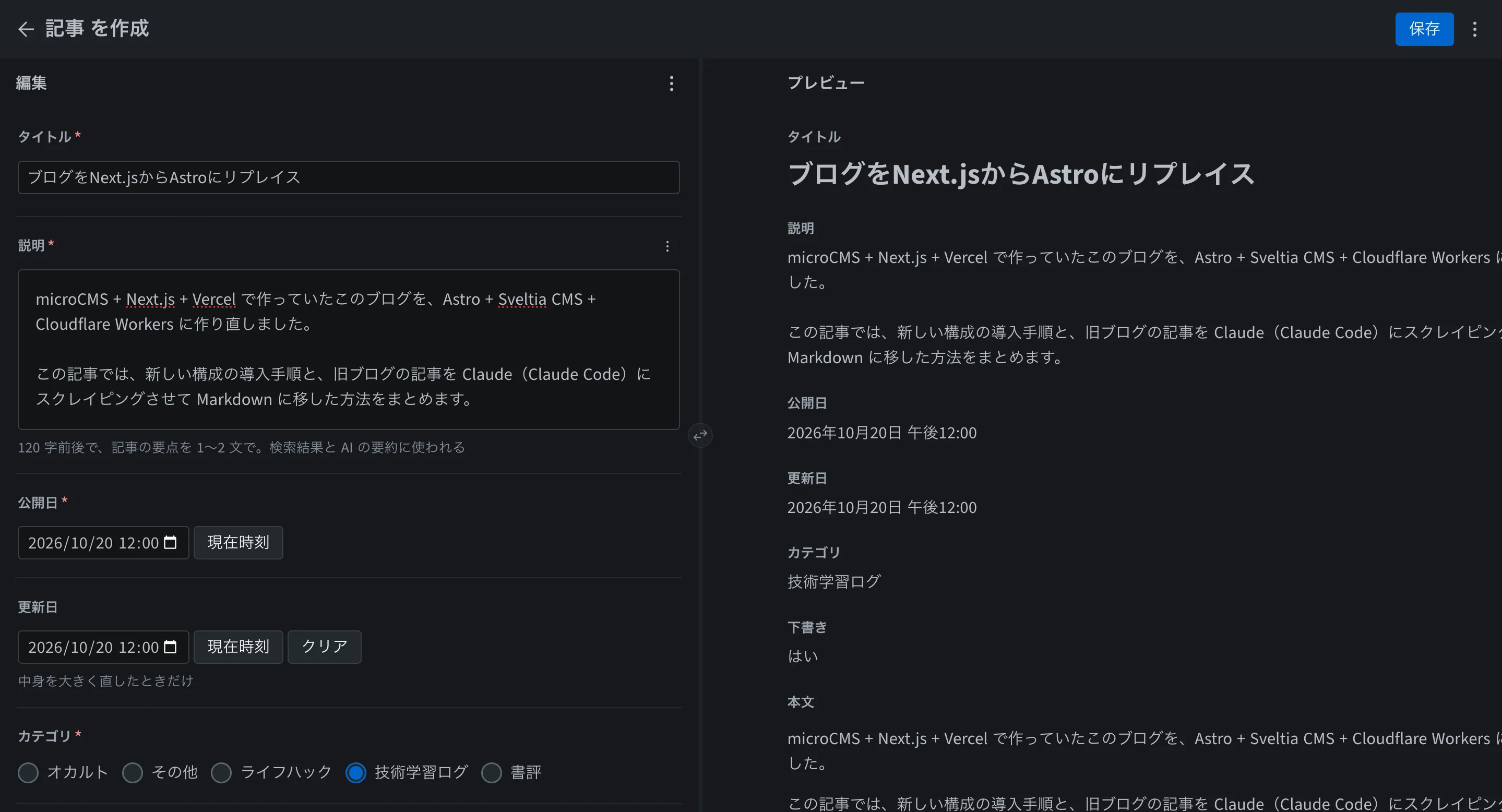
Task: Select the ライフハック category radio
Action: coord(221,772)
